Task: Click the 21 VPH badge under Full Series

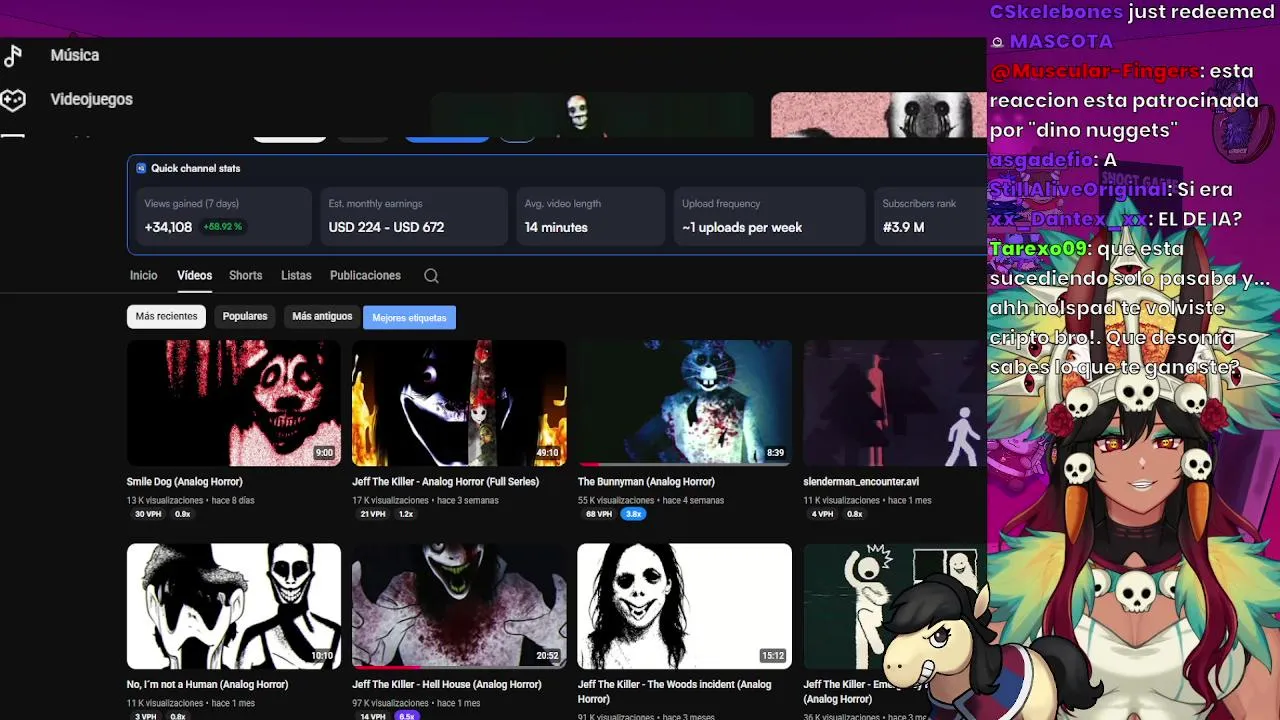Action: pyautogui.click(x=373, y=514)
